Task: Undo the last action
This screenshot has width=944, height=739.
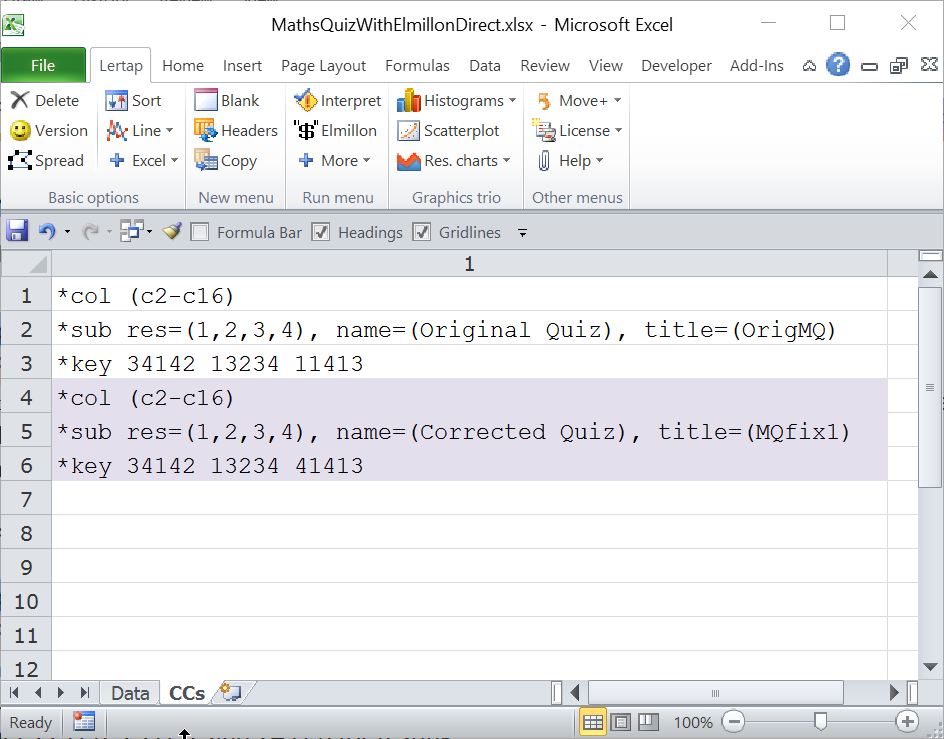Action: pyautogui.click(x=46, y=231)
